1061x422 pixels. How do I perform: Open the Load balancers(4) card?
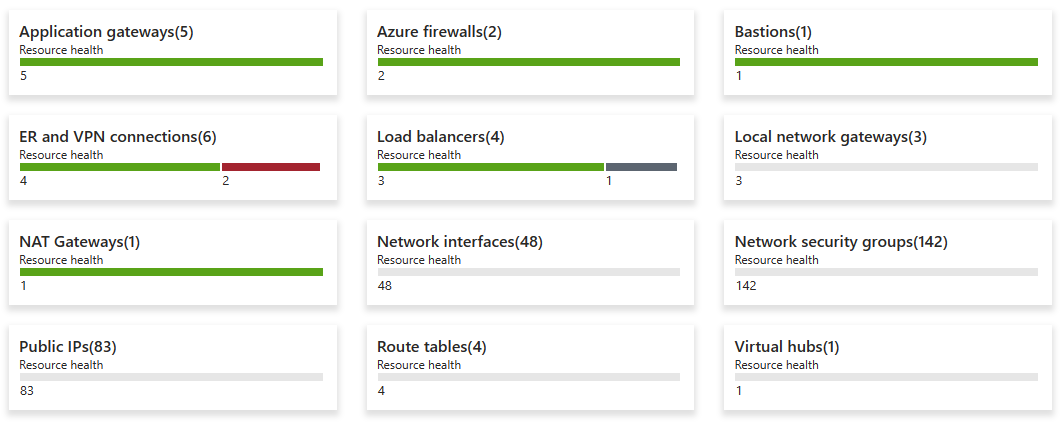(x=440, y=137)
